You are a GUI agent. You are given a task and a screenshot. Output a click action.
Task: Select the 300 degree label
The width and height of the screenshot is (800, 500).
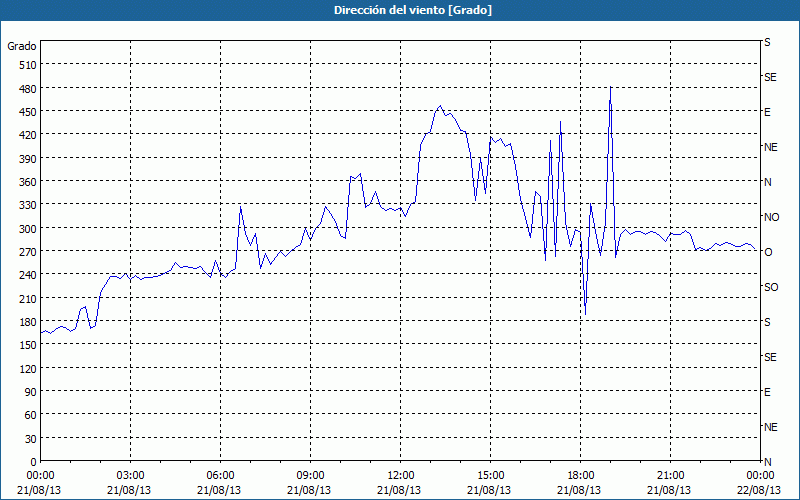pyautogui.click(x=28, y=229)
